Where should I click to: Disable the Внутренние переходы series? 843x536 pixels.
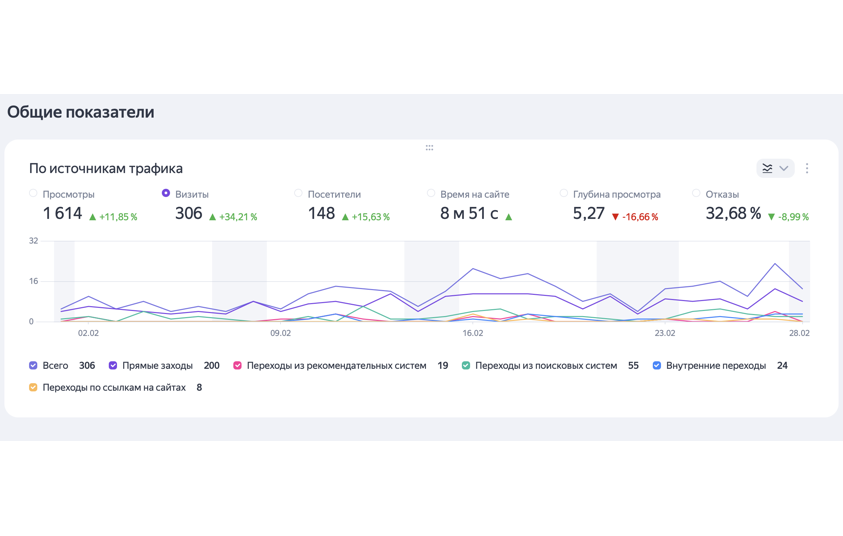[657, 366]
